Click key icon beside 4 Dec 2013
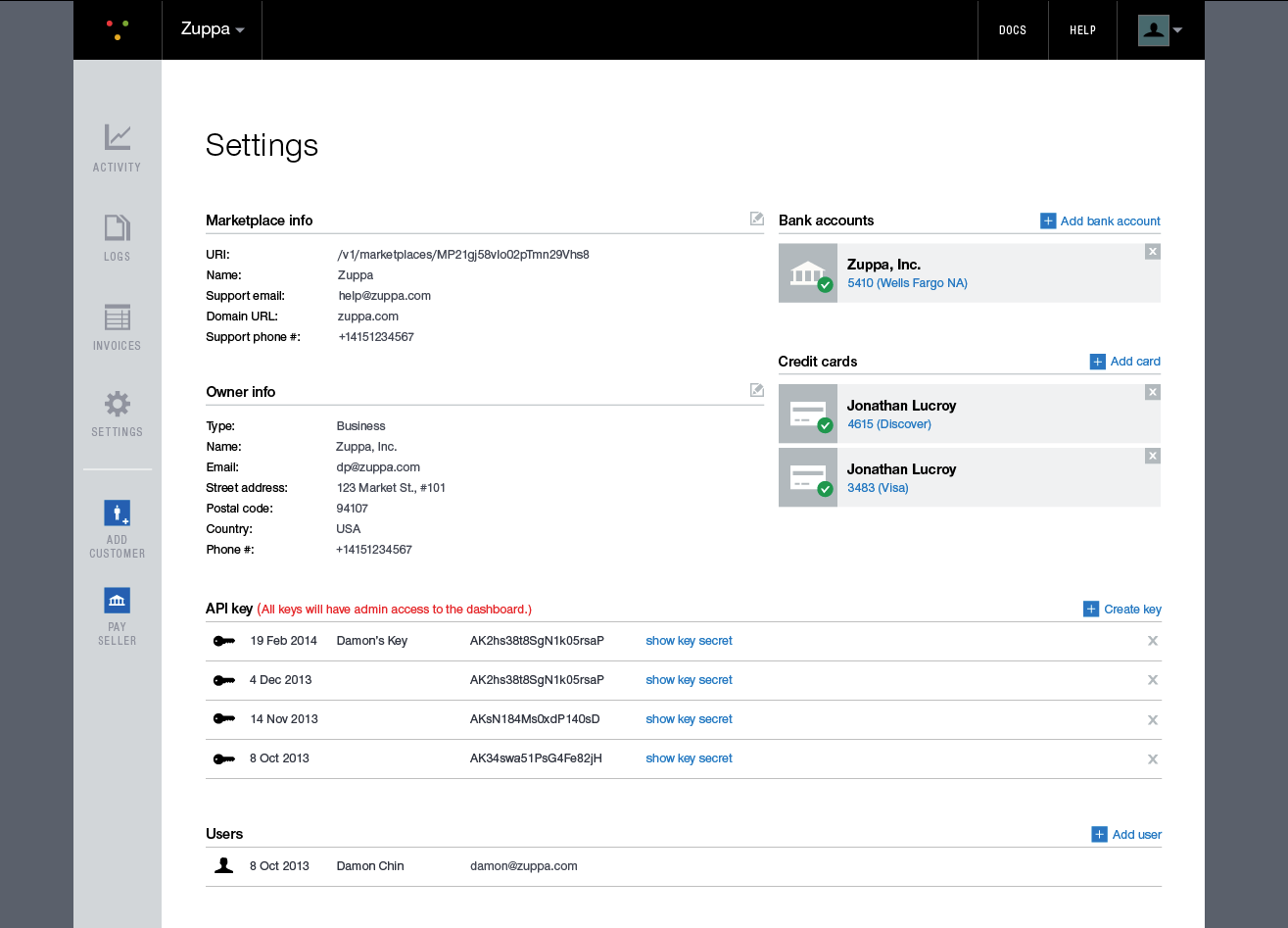 click(224, 680)
